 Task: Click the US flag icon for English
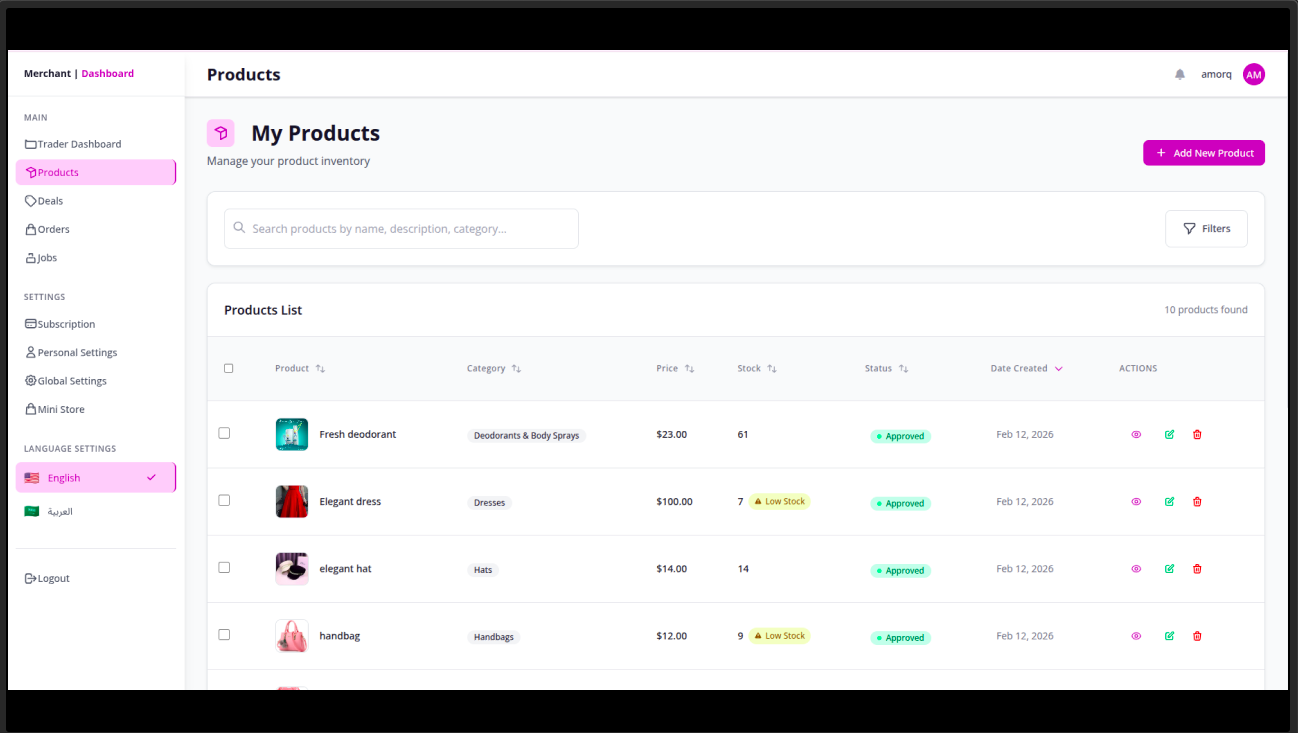(x=32, y=478)
